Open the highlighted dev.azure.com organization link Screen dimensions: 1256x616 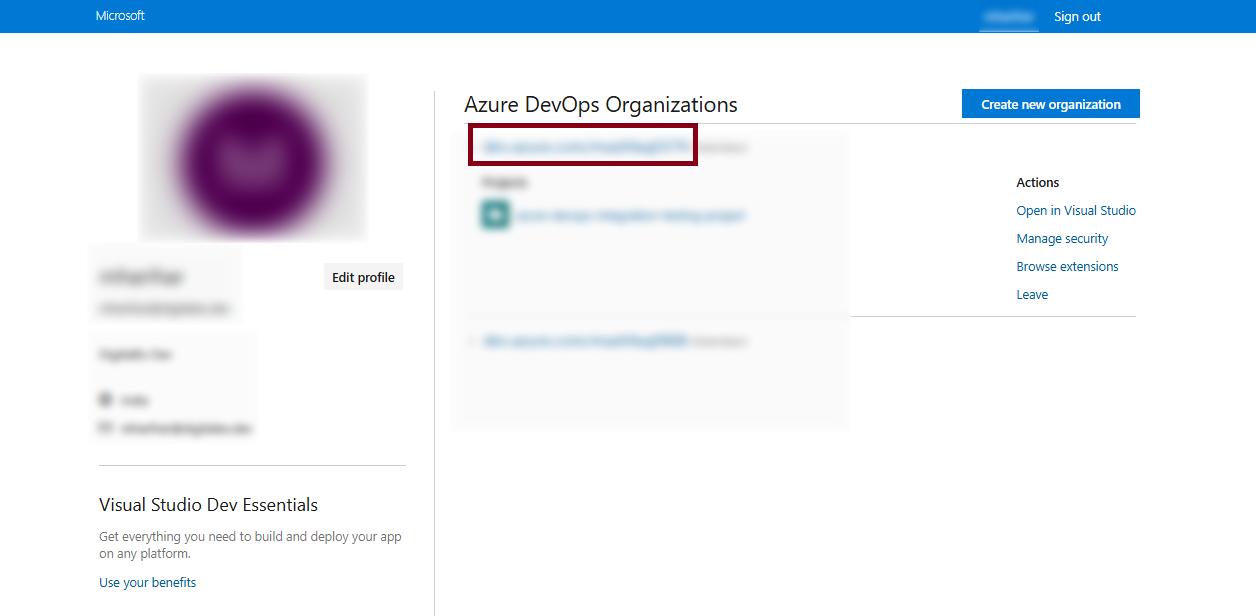pyautogui.click(x=585, y=147)
